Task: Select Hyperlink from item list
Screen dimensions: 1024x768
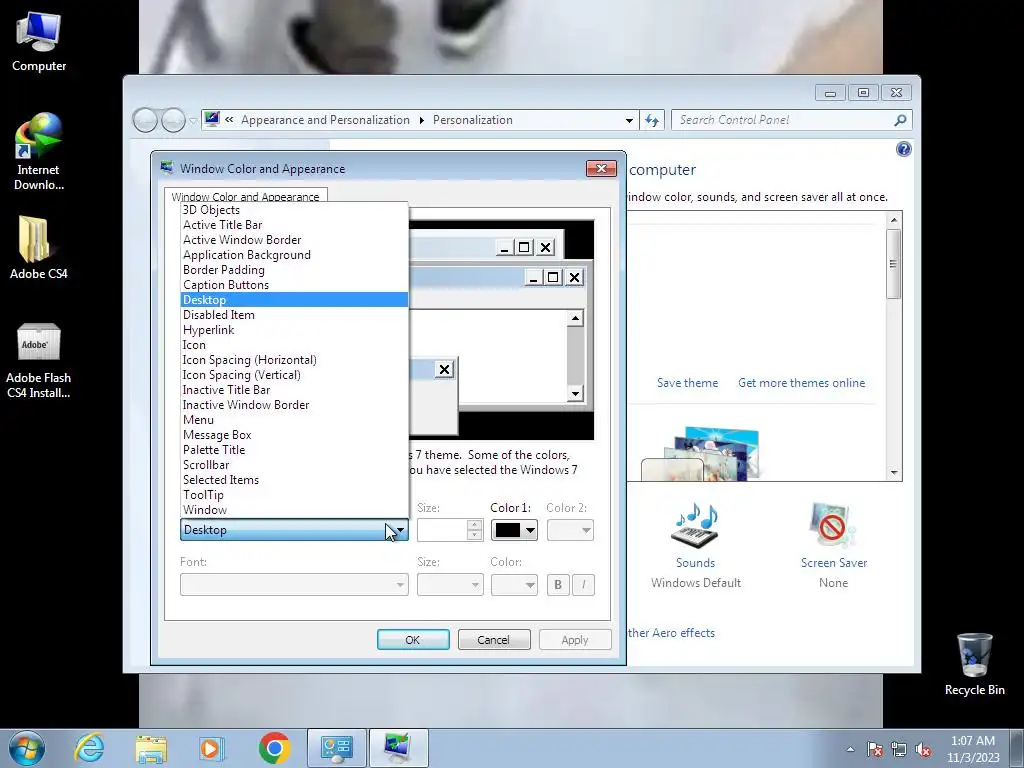Action: [x=294, y=330]
